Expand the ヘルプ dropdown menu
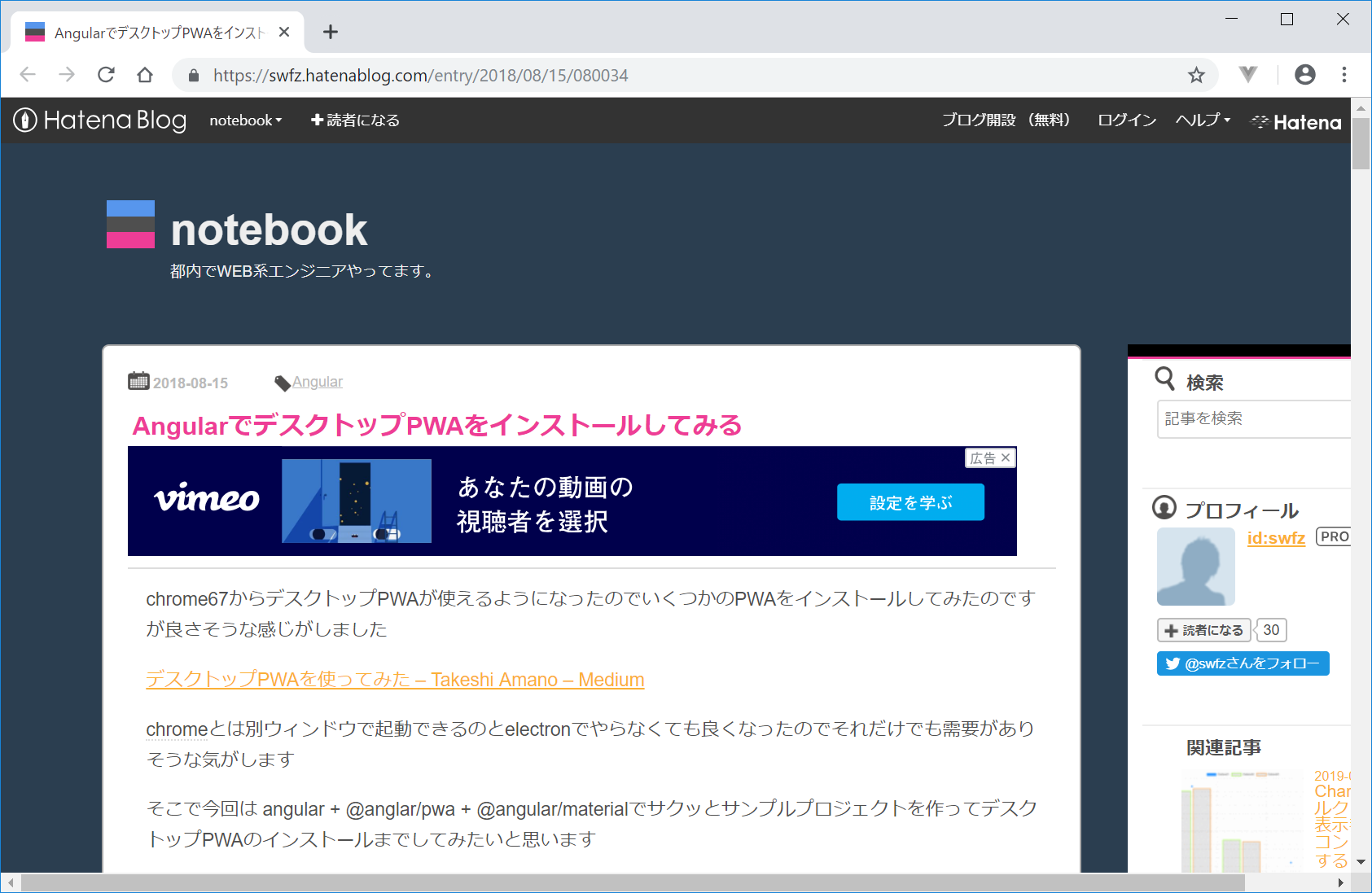The image size is (1372, 893). [1202, 120]
